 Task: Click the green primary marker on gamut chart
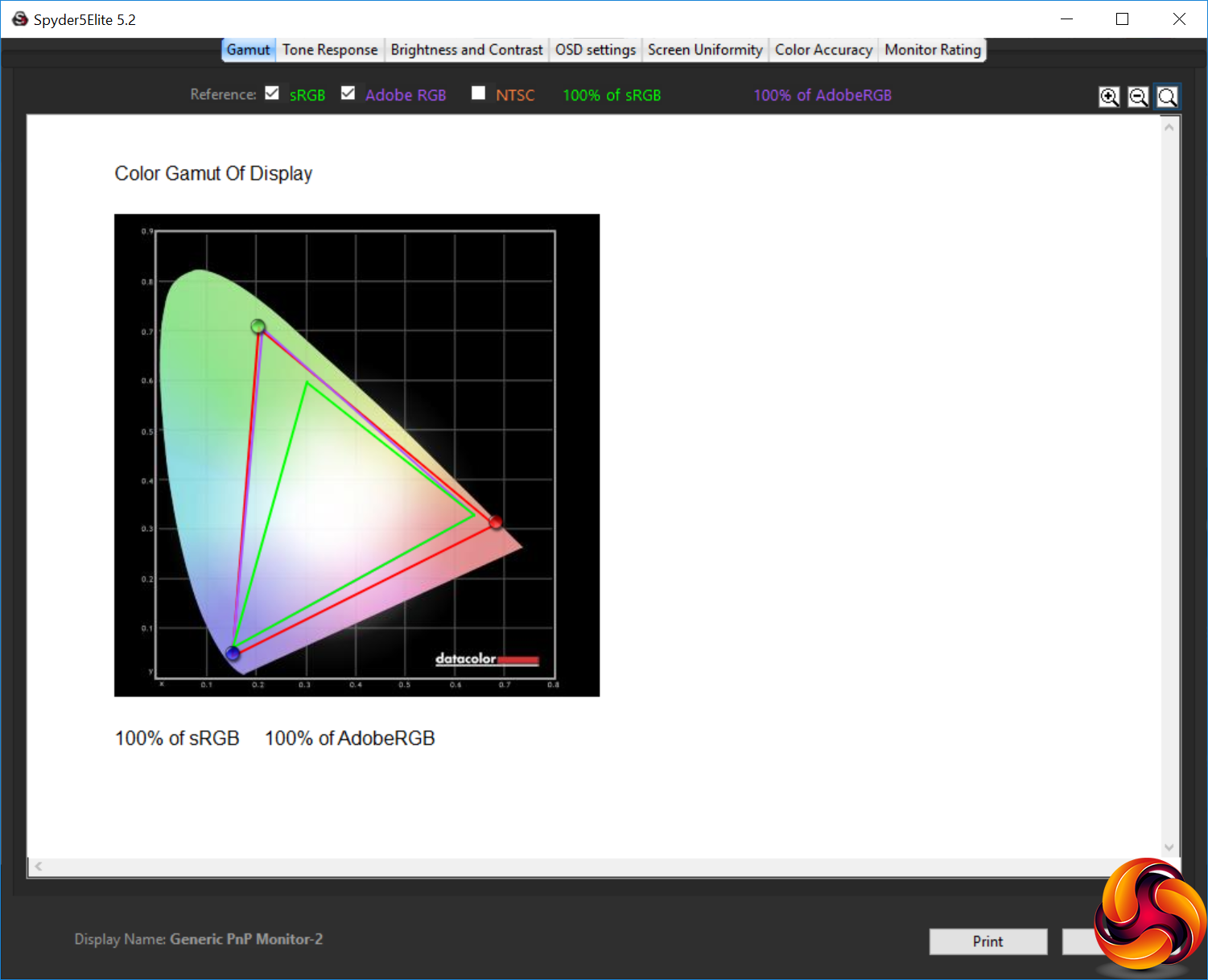258,326
